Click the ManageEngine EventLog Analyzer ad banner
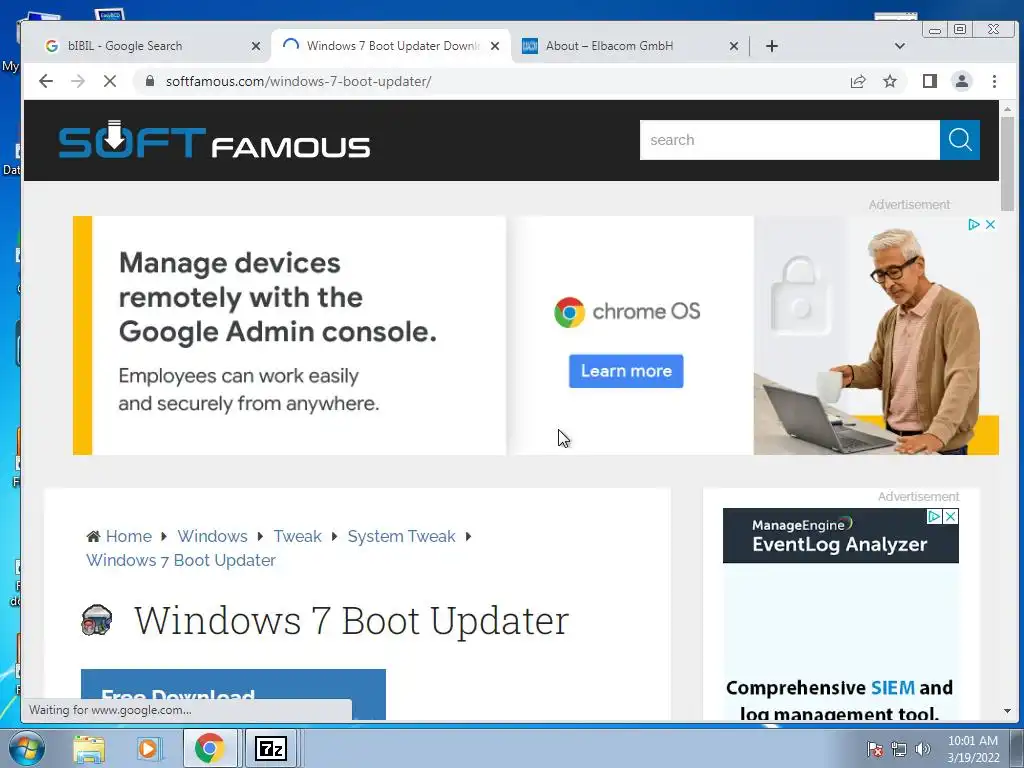Screen dimensions: 1024x768 click(840, 614)
